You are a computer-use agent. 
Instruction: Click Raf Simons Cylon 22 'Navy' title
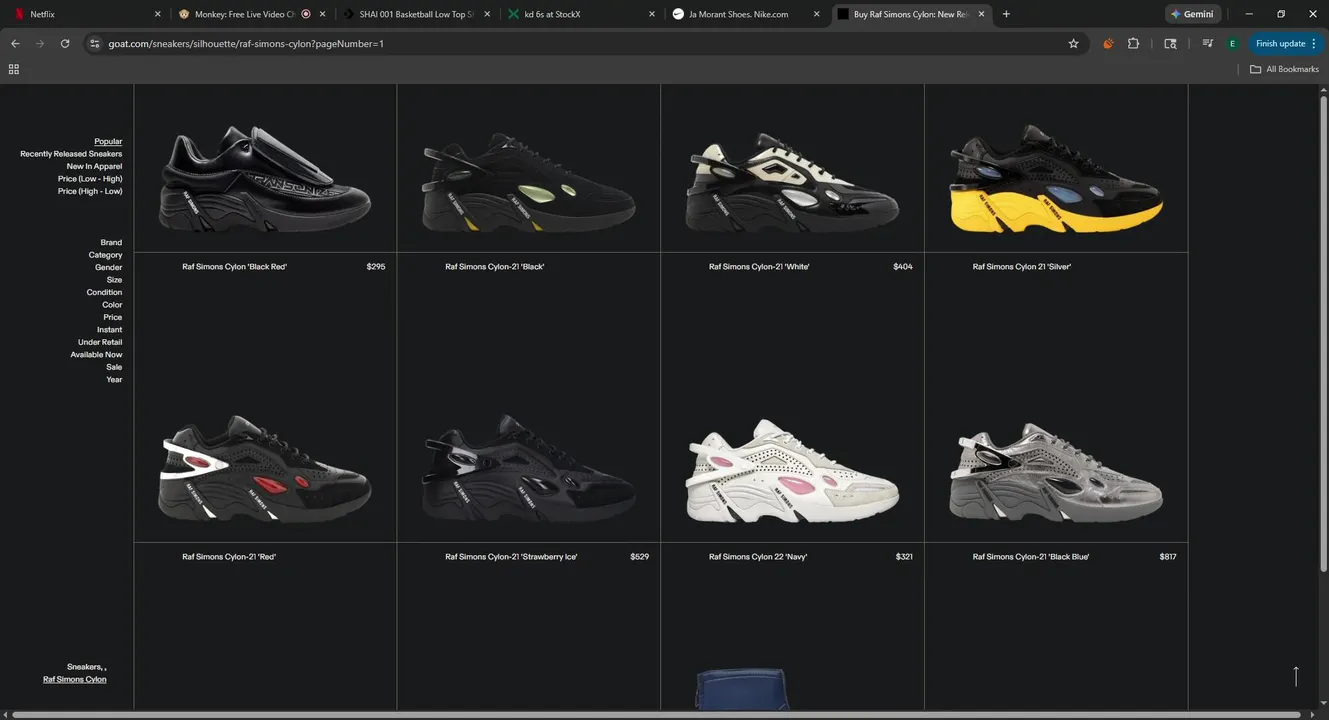click(758, 557)
